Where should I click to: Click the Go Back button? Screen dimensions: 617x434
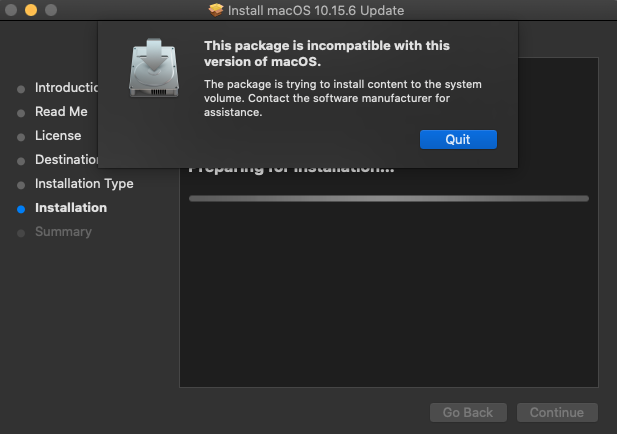(468, 412)
